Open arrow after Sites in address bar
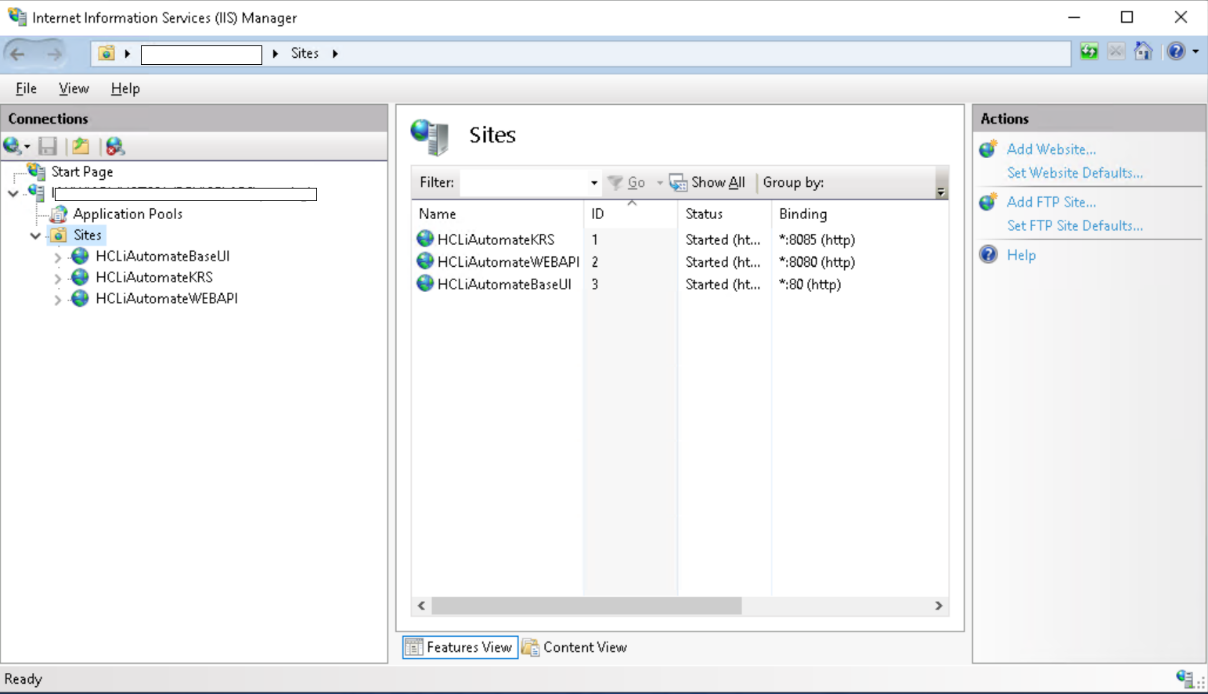Screen dimensions: 1208x694 click(x=334, y=53)
